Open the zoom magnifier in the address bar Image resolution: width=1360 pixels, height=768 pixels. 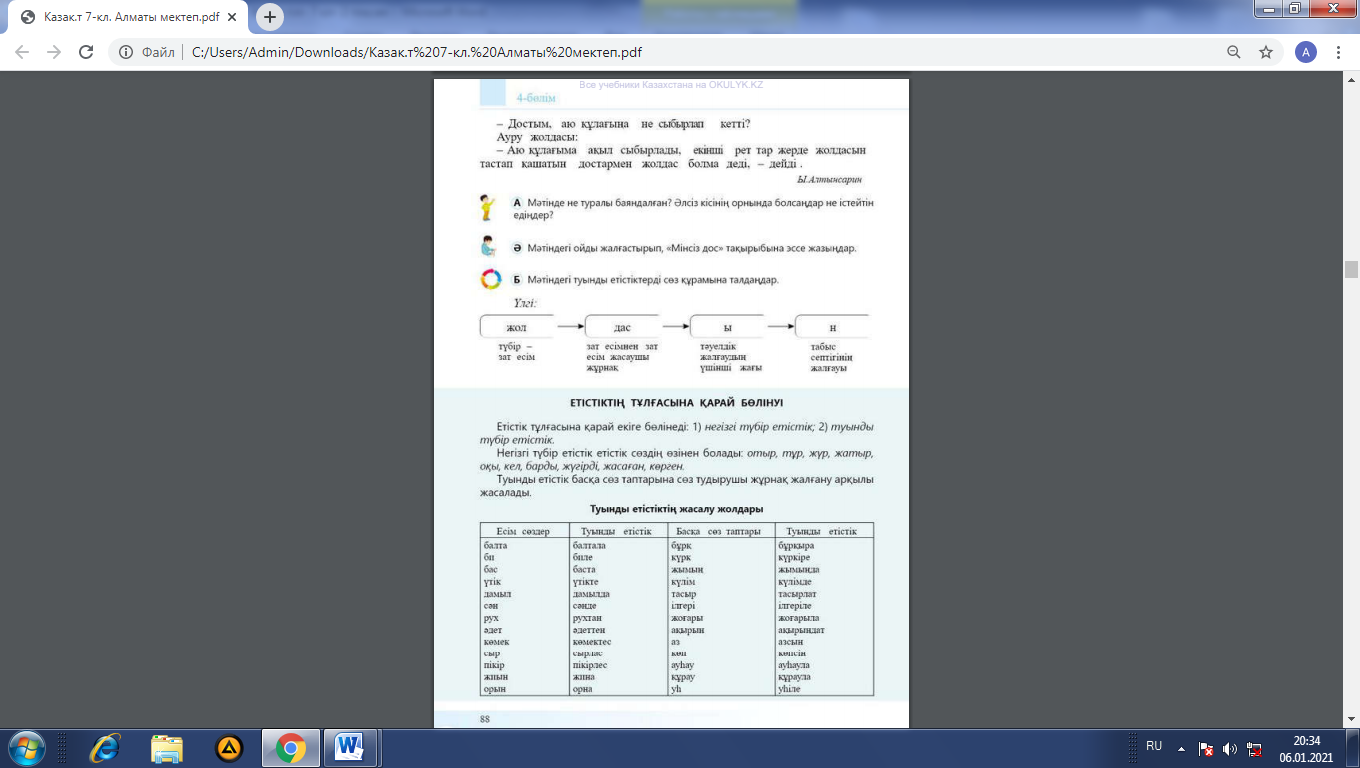pyautogui.click(x=1234, y=52)
